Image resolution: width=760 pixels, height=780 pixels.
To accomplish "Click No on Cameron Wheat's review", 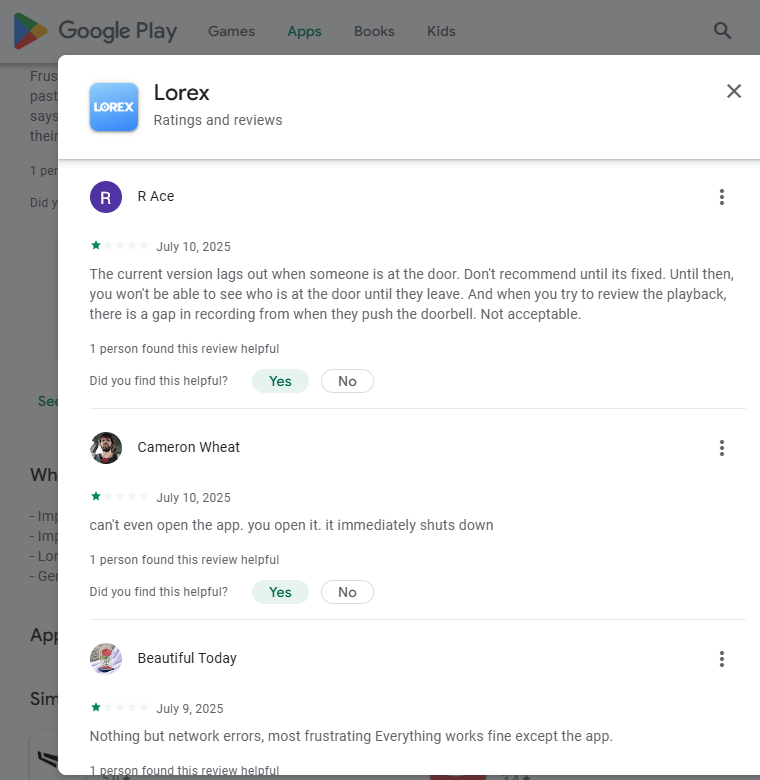I will (347, 592).
